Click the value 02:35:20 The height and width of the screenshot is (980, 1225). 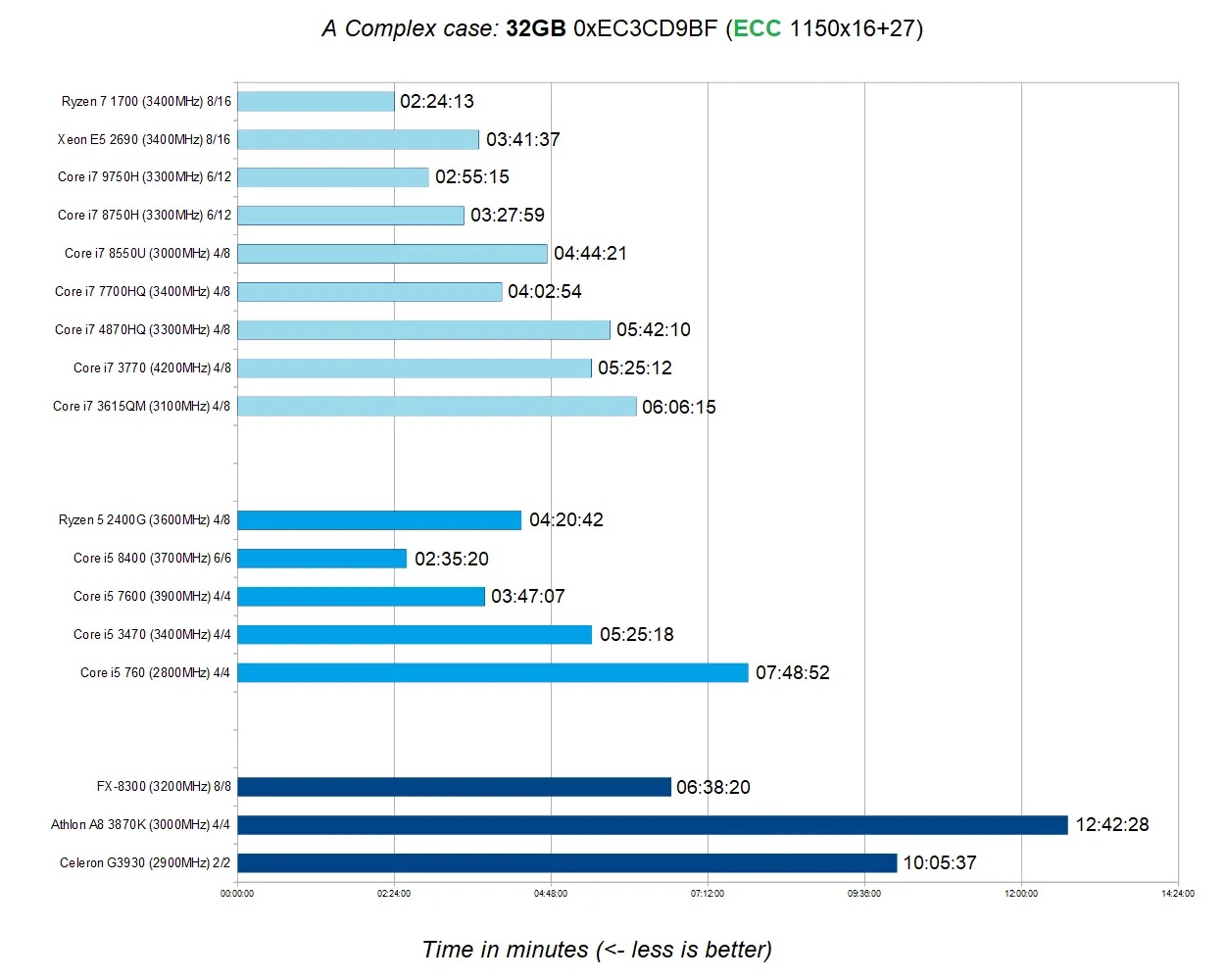click(452, 560)
